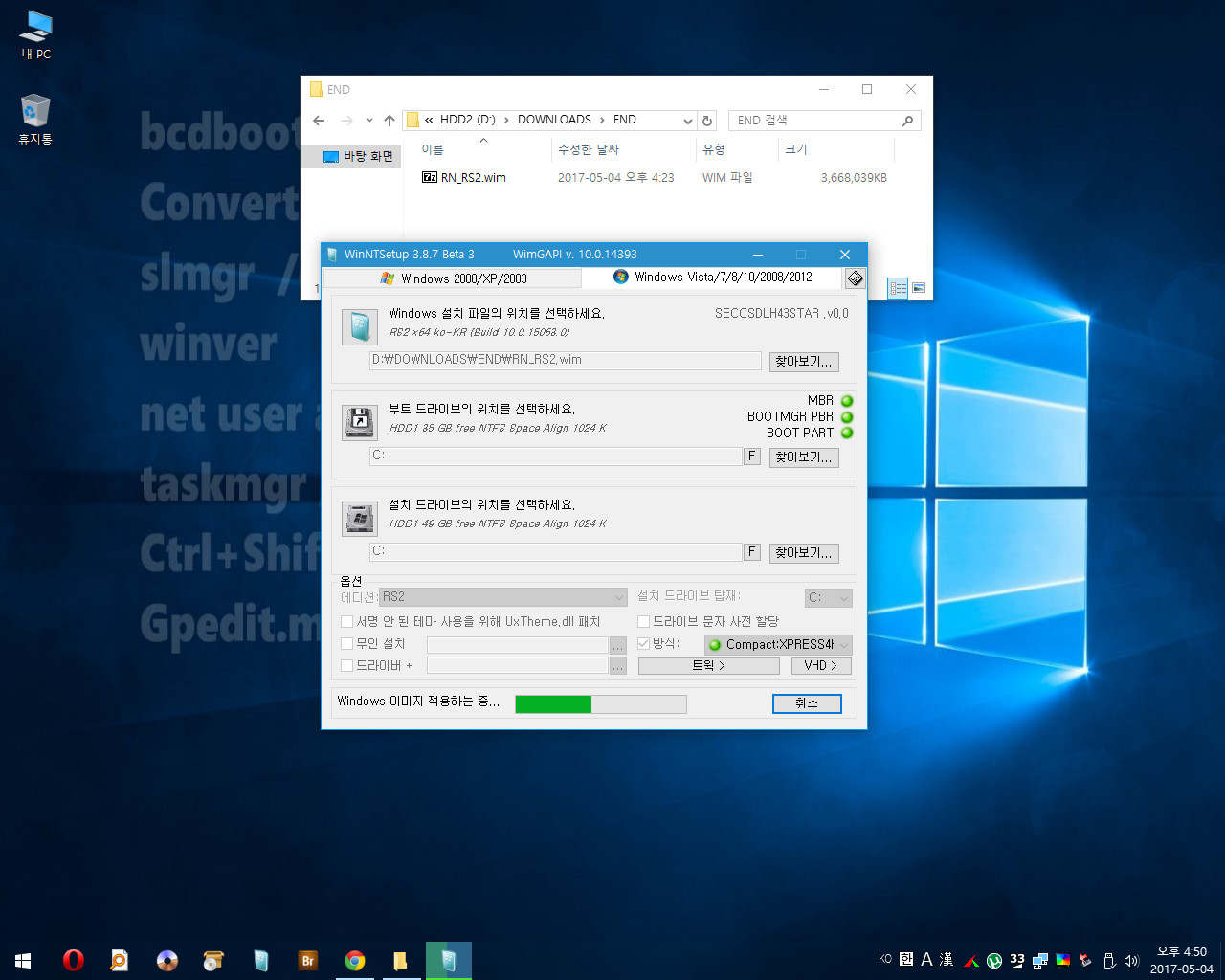
Task: Launch Adobe Bridge from the taskbar
Action: (307, 960)
